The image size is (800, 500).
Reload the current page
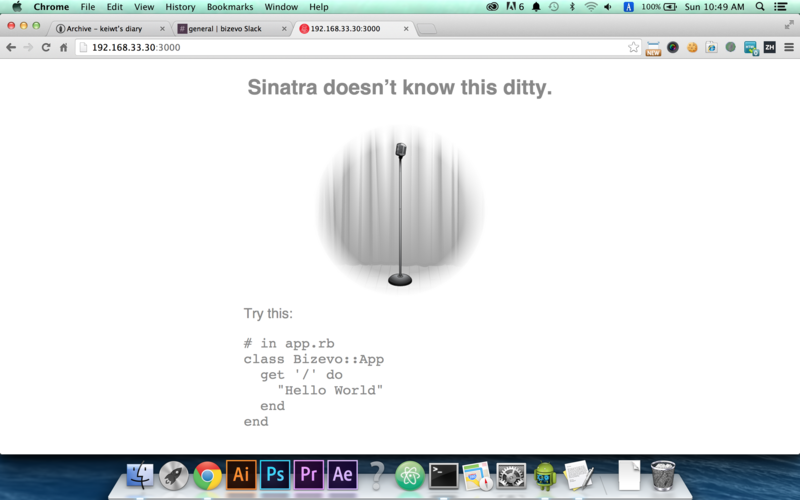46,47
